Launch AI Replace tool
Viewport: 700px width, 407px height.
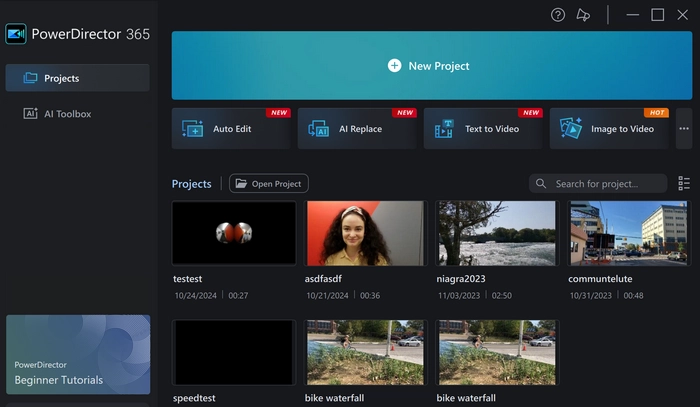(357, 129)
